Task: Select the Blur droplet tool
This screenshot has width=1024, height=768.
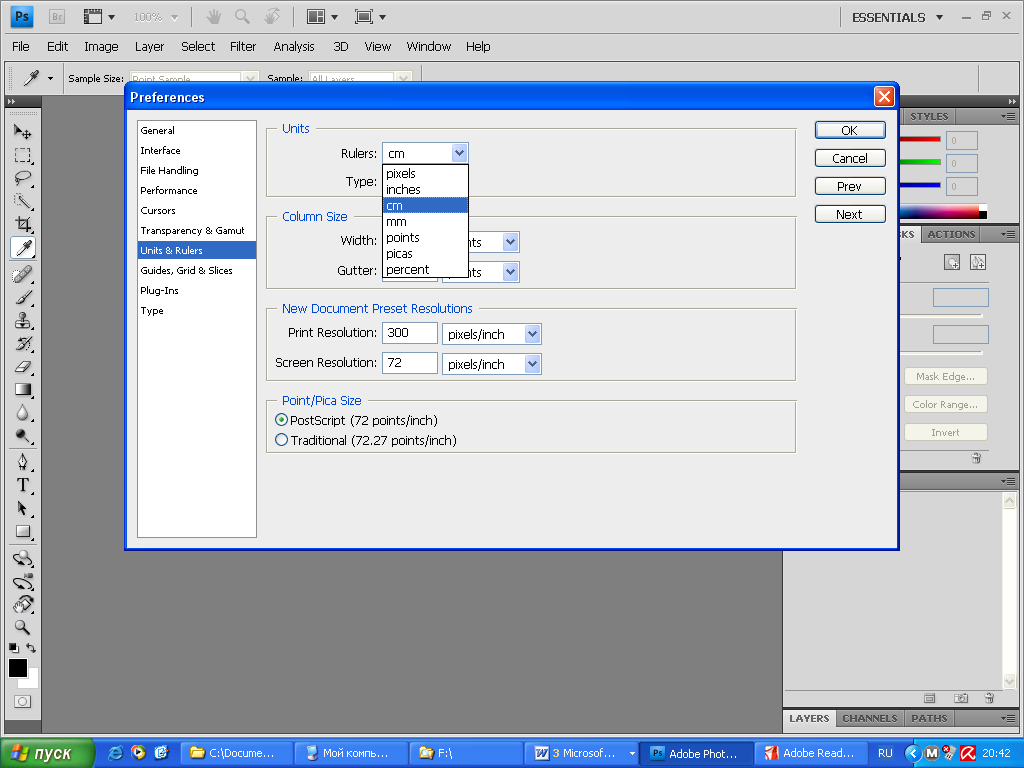Action: 23,413
